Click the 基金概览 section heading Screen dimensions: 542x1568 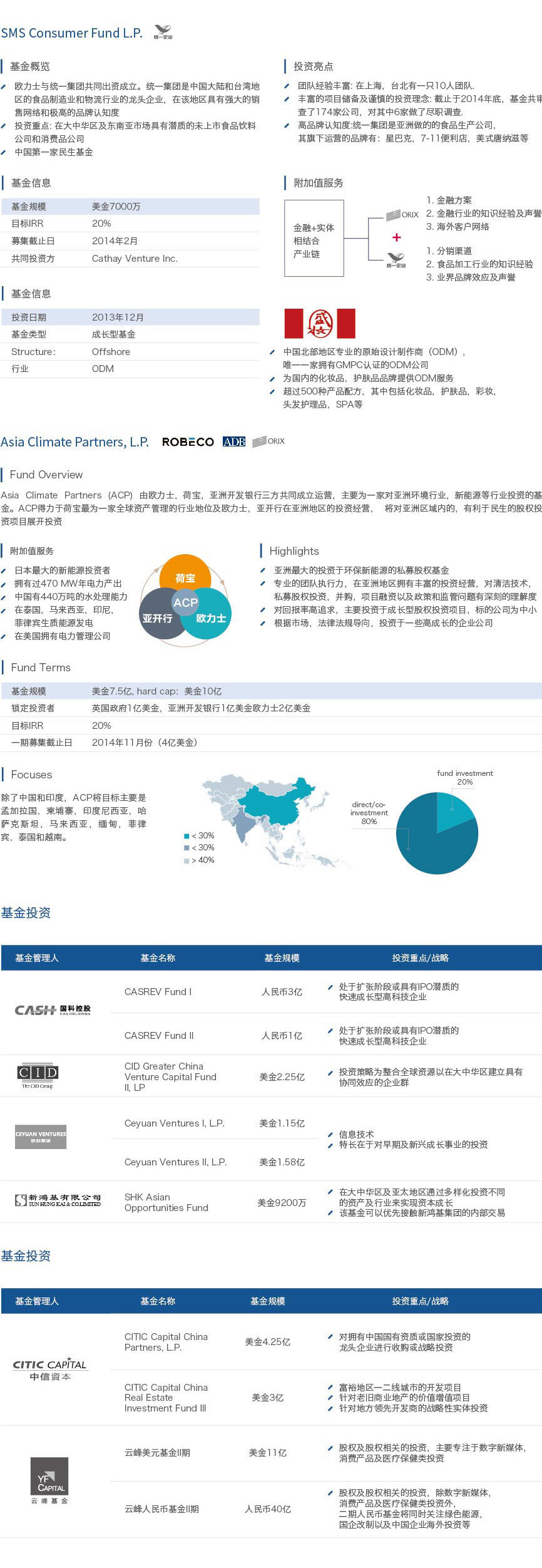pos(30,66)
